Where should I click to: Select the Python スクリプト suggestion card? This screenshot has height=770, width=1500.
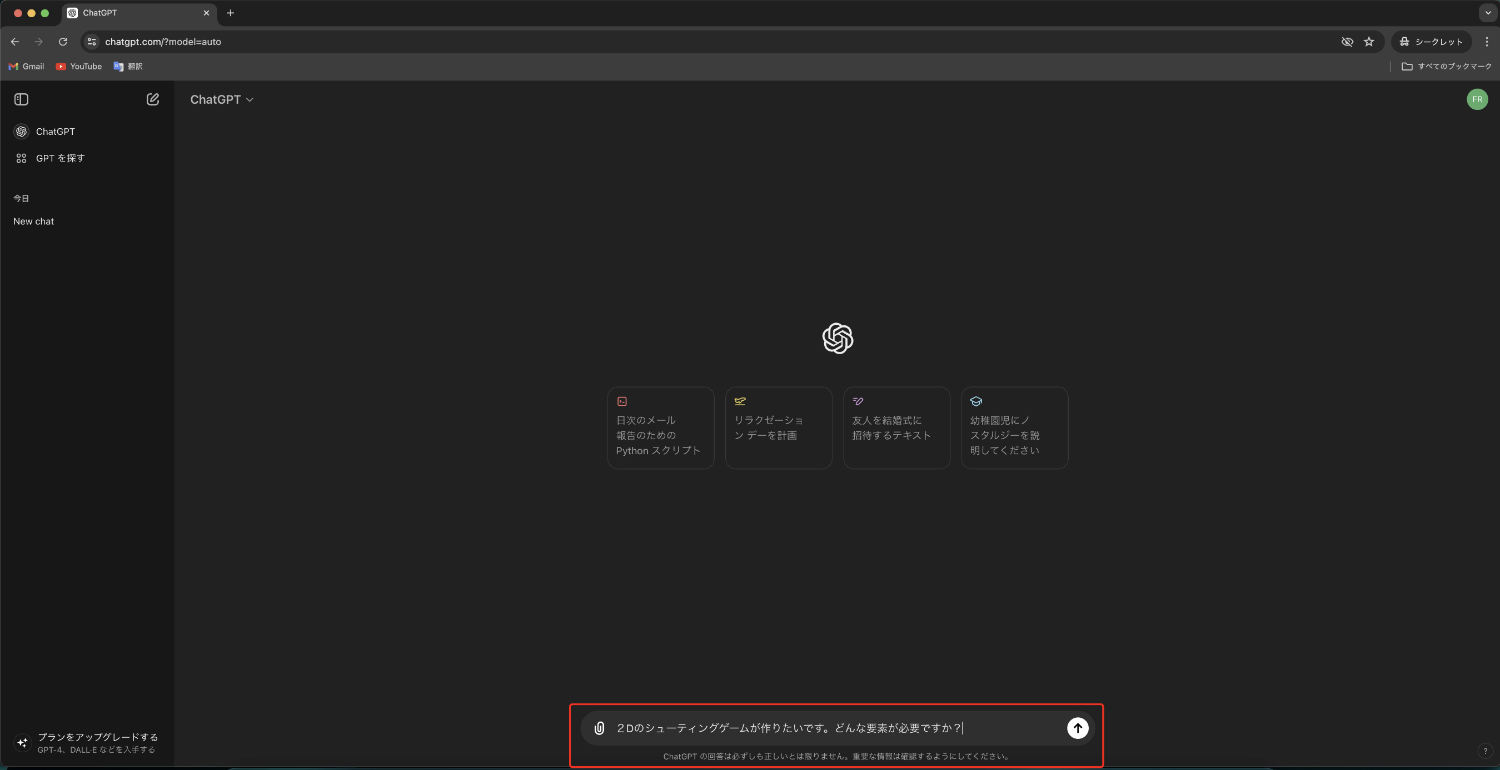(x=661, y=428)
